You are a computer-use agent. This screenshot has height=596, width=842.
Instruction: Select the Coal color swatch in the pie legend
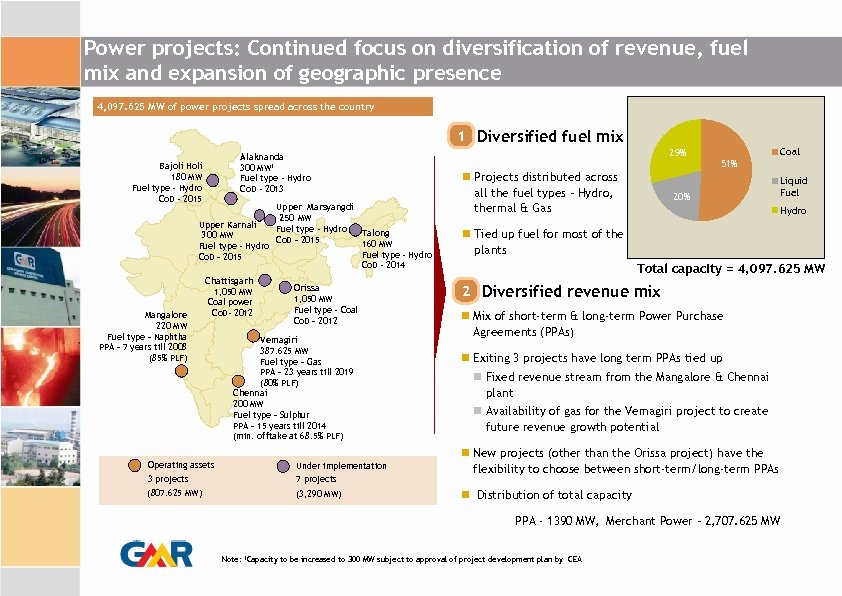click(774, 151)
